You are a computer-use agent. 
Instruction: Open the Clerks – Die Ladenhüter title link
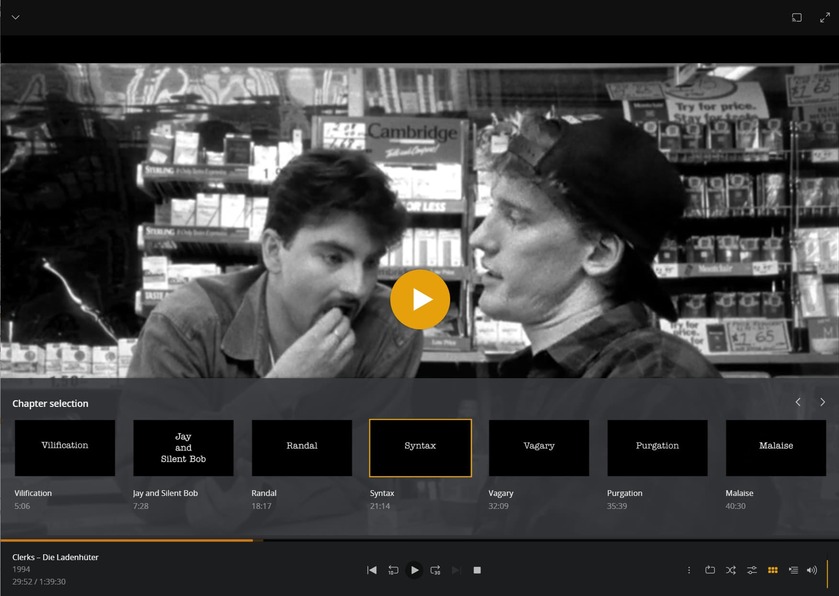55,557
